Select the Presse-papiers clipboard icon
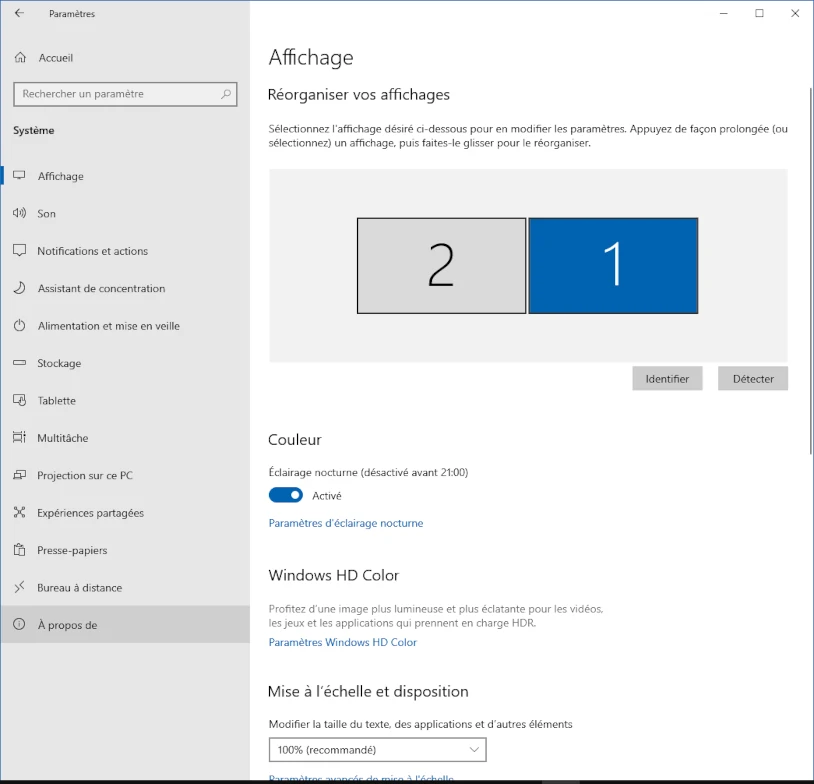 21,550
